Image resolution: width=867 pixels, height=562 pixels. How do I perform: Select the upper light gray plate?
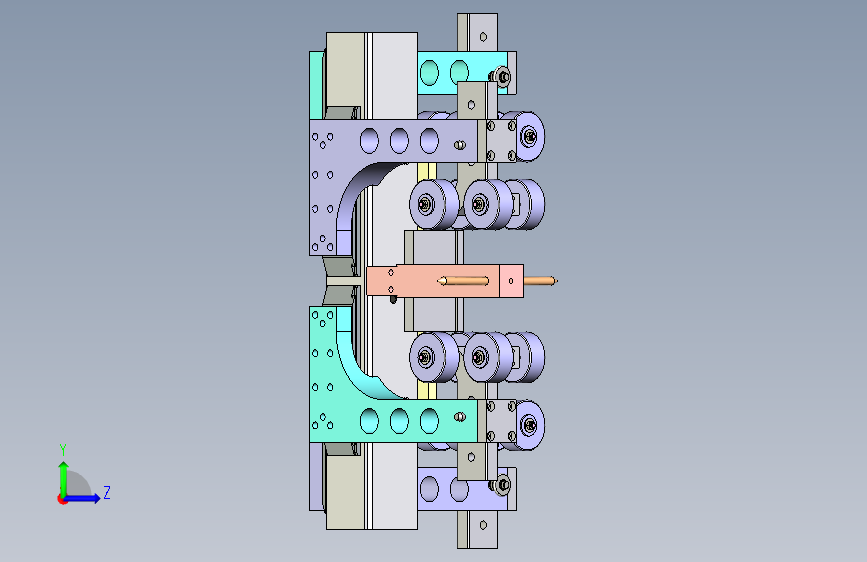(x=394, y=76)
